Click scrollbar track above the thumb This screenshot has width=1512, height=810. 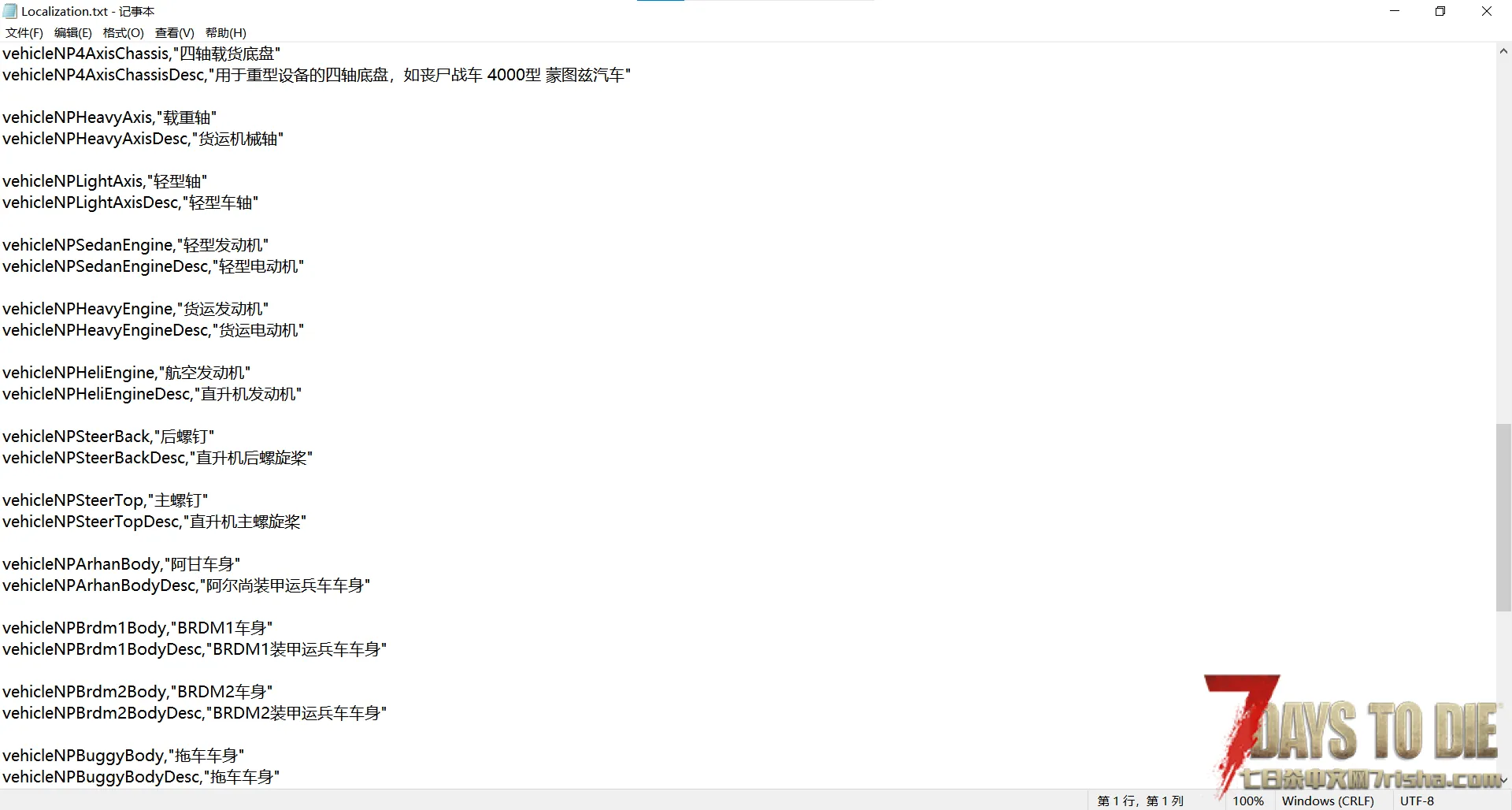[x=1503, y=236]
